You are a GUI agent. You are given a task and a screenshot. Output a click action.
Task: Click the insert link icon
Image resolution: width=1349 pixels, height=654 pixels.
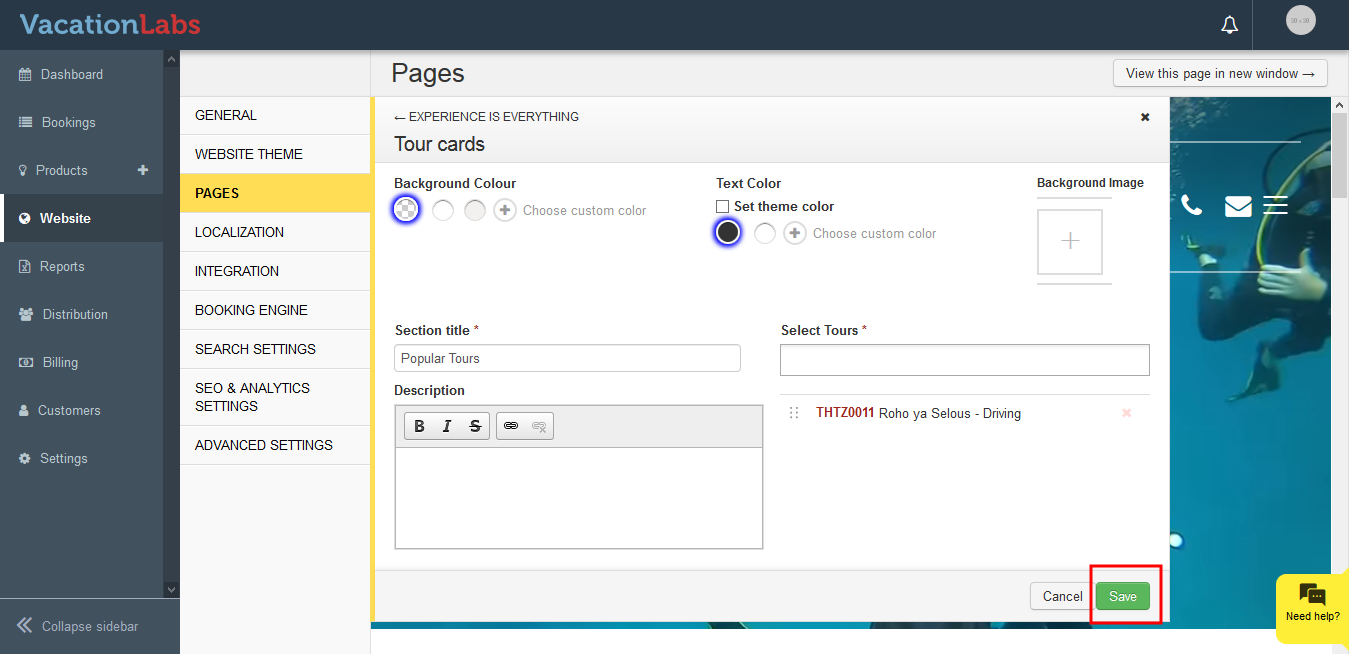click(511, 426)
